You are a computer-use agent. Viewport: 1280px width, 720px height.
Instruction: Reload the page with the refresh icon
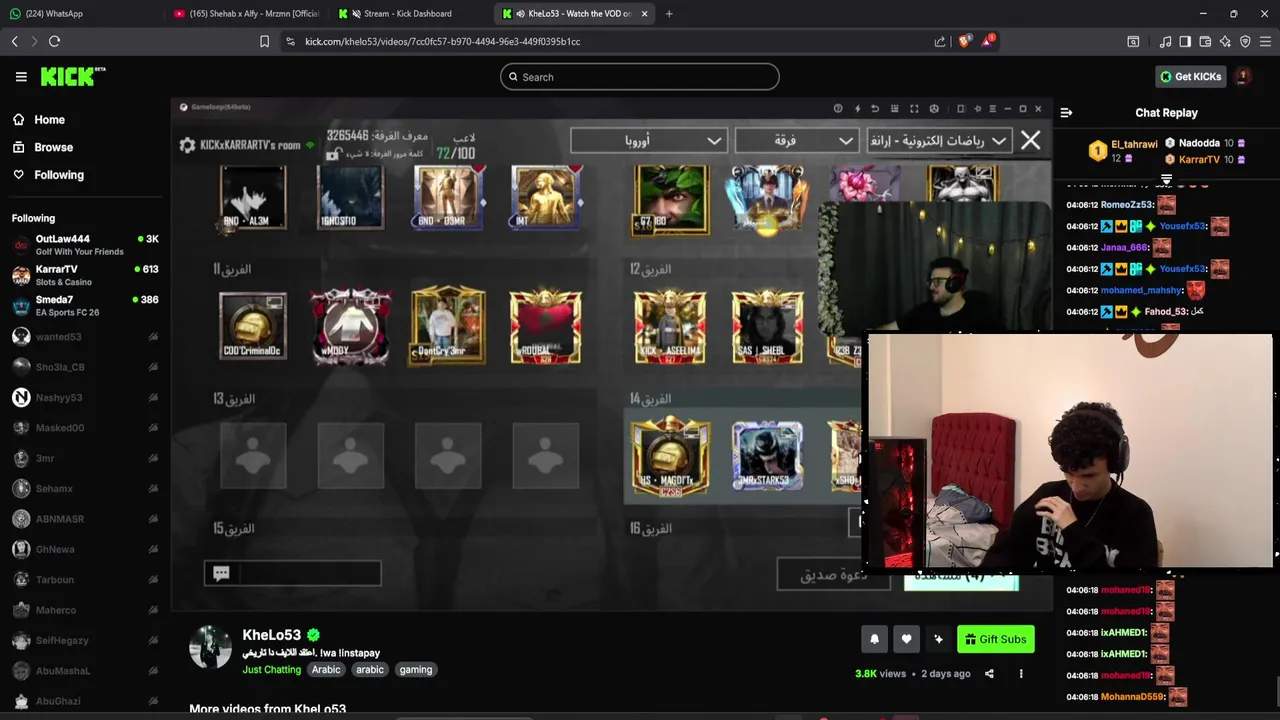click(x=54, y=41)
